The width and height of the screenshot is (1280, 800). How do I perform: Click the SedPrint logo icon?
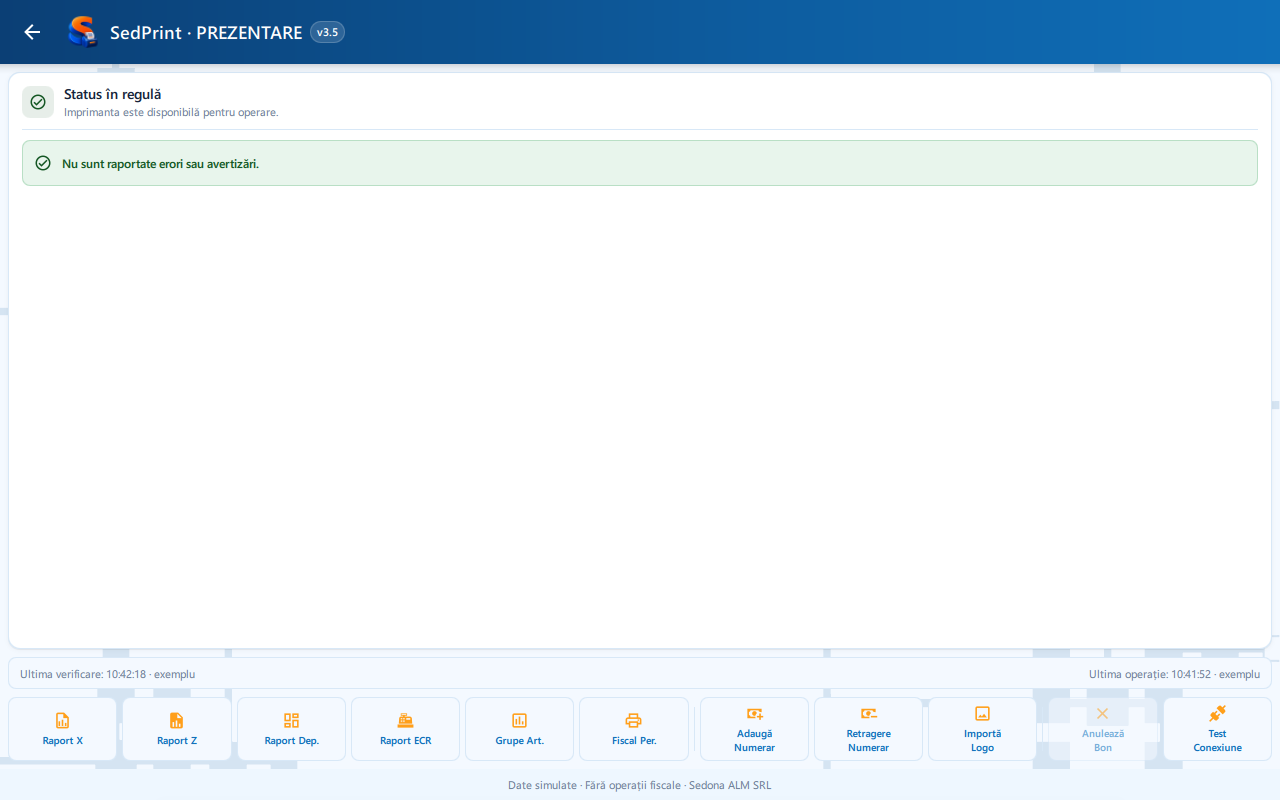tap(83, 32)
